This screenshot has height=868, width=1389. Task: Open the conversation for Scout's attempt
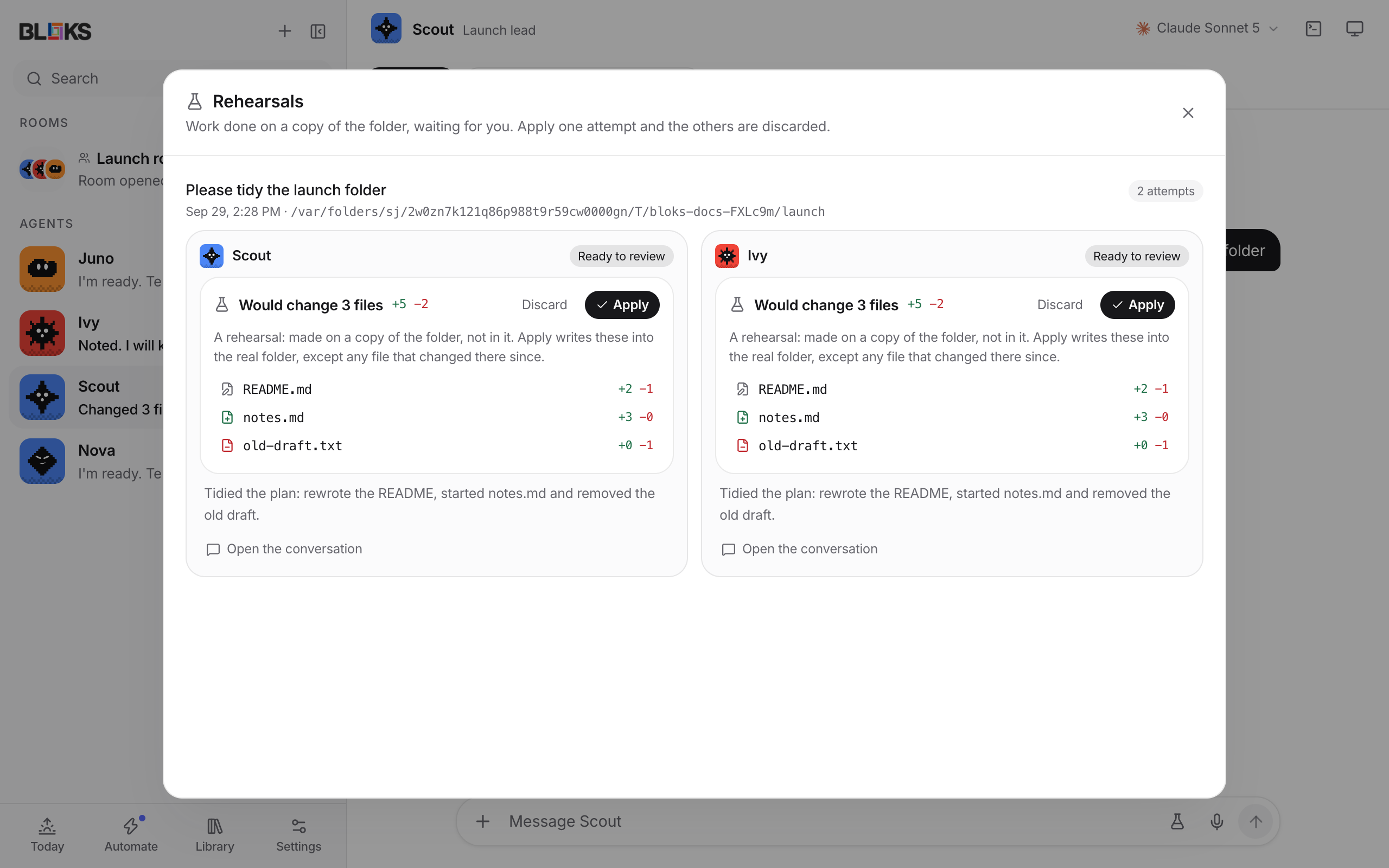(x=284, y=549)
